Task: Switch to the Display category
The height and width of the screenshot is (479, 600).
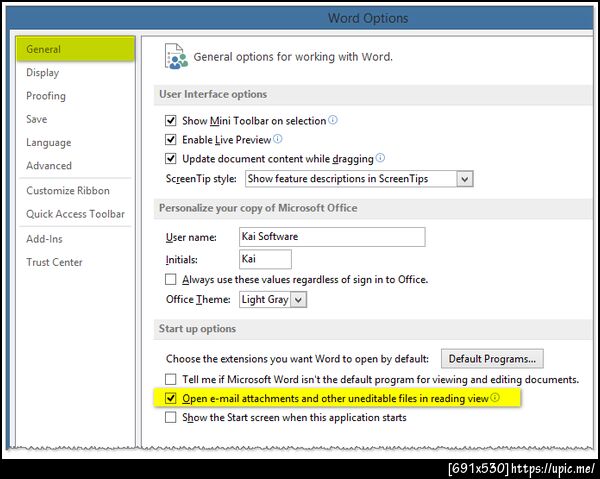Action: pos(42,73)
